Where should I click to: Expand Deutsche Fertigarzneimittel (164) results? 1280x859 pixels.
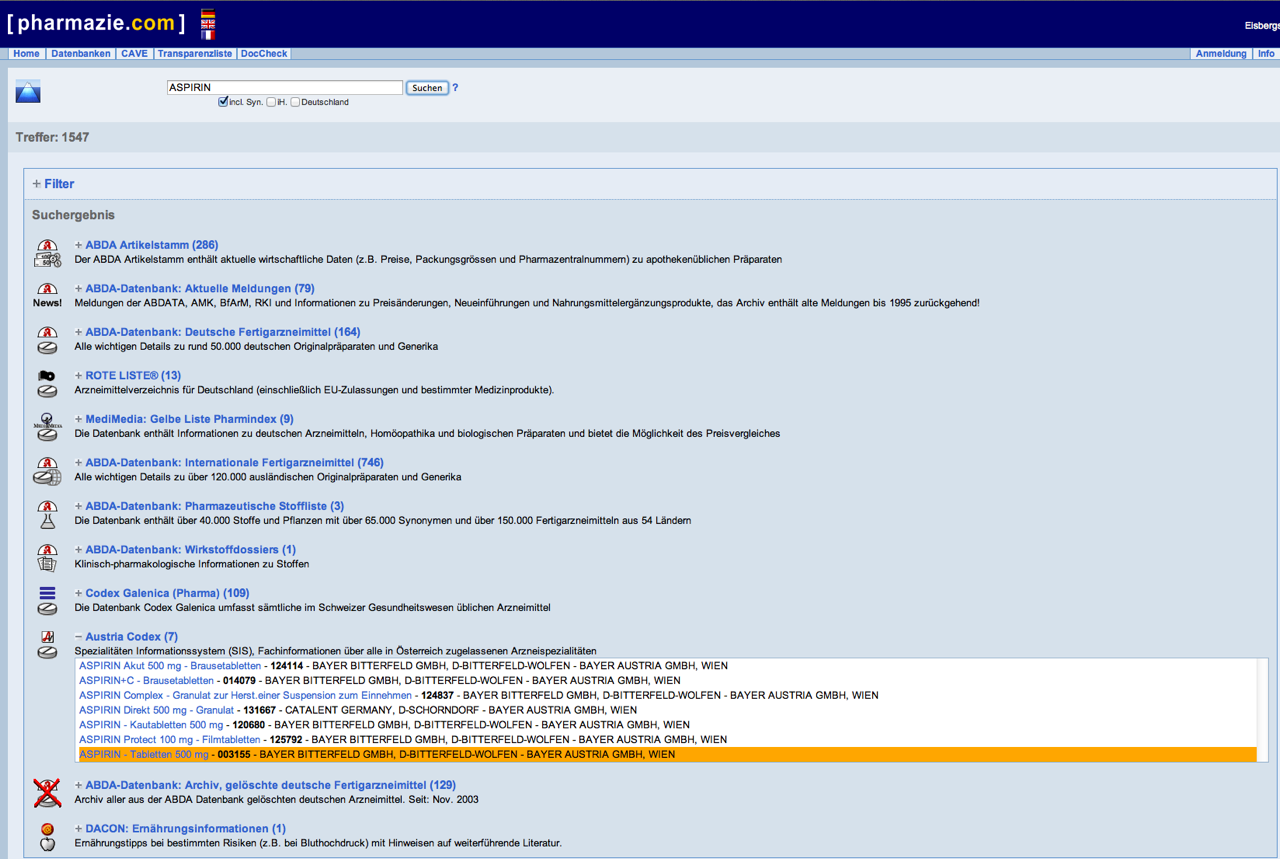(217, 332)
